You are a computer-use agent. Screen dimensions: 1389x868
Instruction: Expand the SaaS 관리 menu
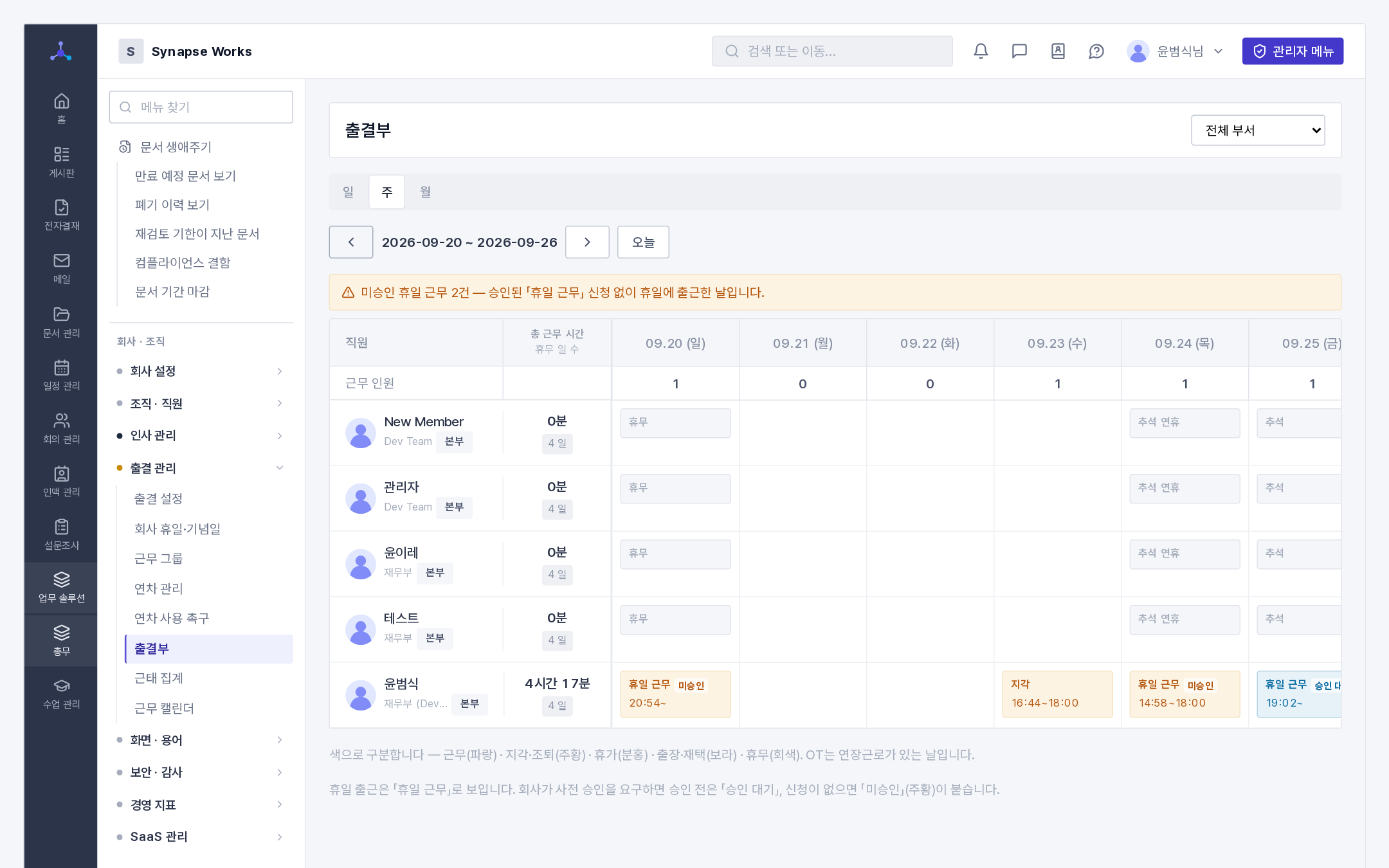pyautogui.click(x=201, y=836)
